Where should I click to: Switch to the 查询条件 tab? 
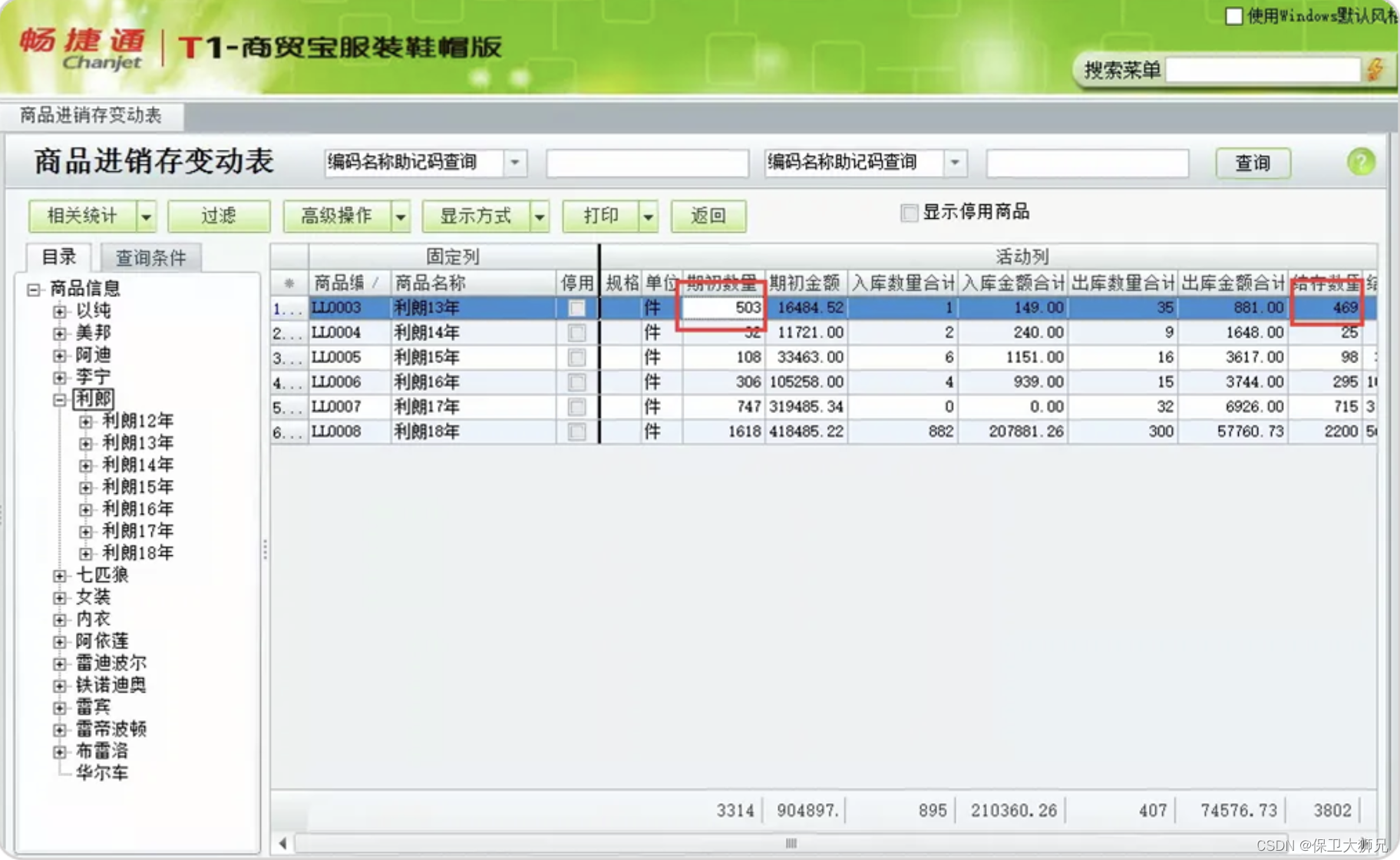[x=150, y=258]
